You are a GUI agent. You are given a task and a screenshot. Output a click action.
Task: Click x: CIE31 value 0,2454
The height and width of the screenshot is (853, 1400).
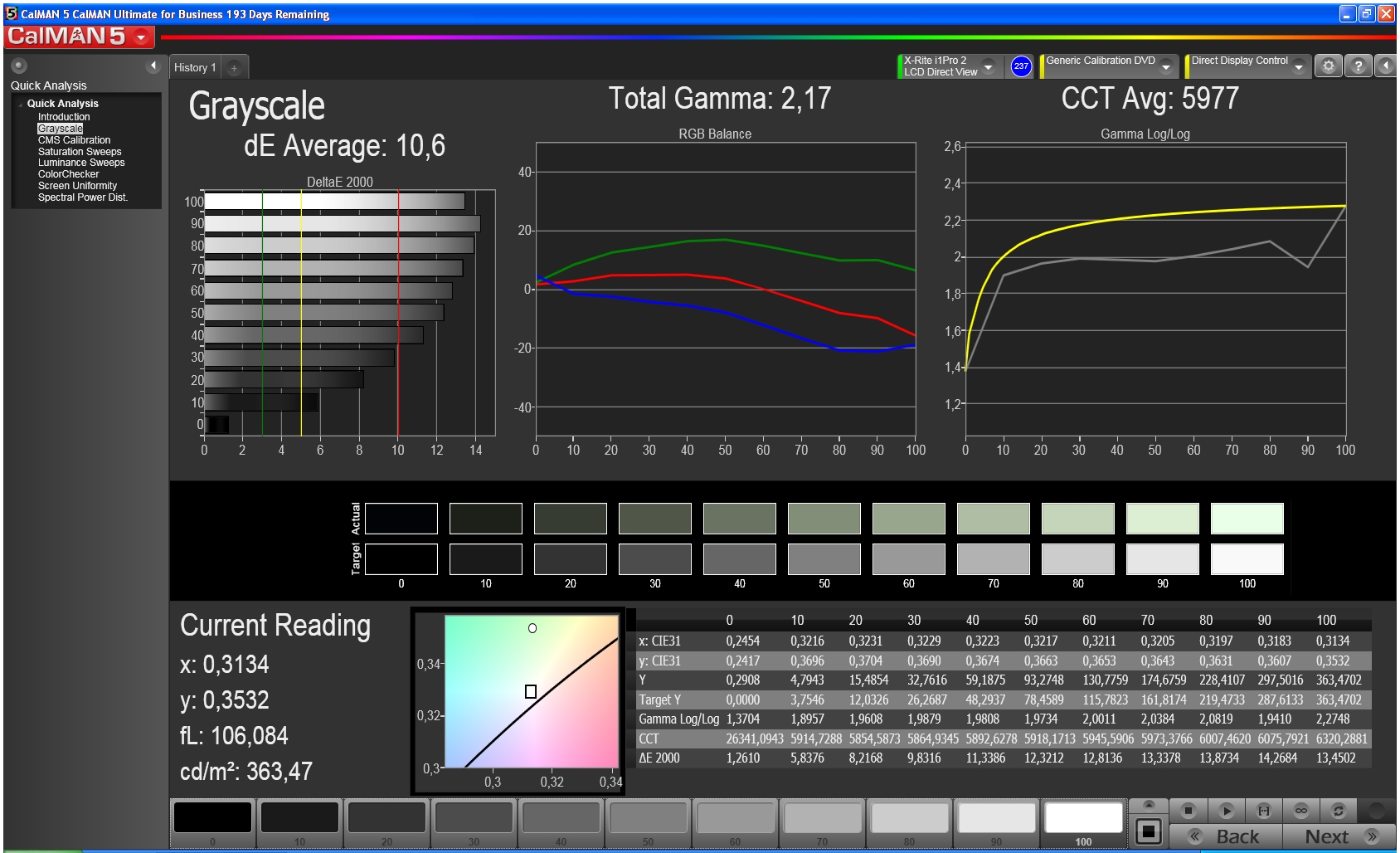pos(742,641)
